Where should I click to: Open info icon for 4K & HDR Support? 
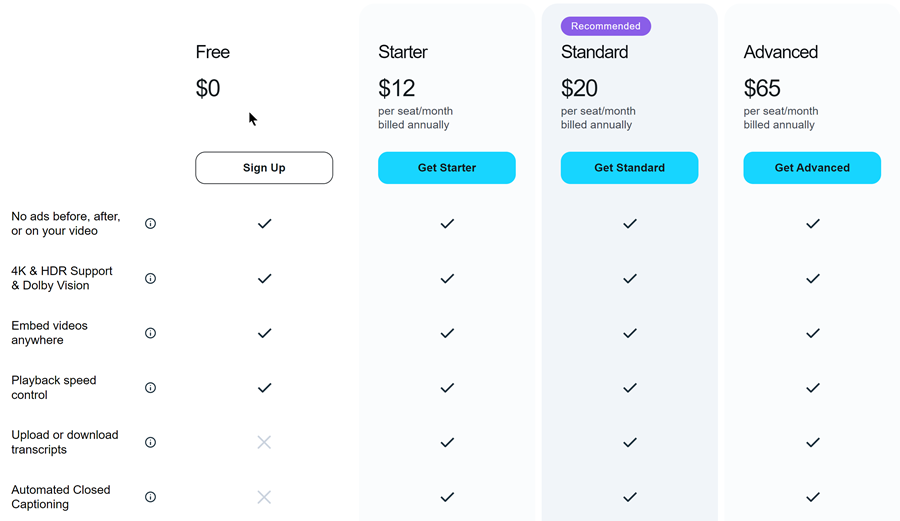pos(150,278)
